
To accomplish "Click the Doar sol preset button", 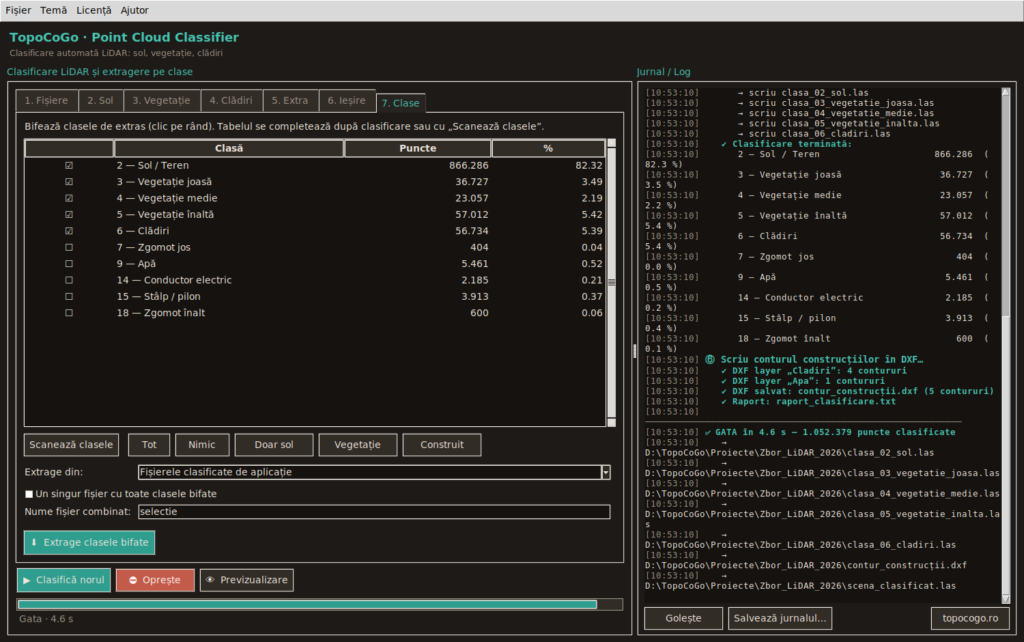I will [274, 445].
